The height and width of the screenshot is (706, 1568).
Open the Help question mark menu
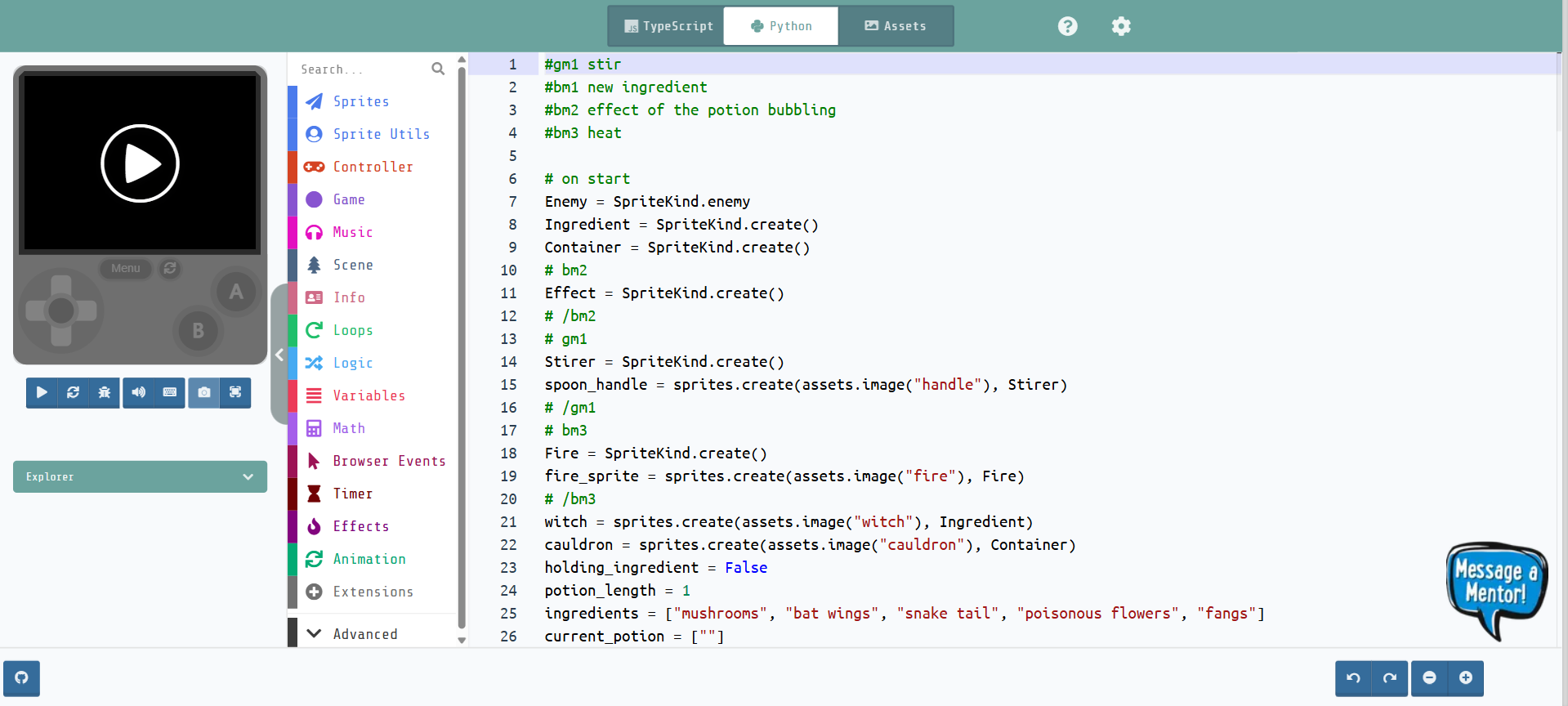tap(1067, 26)
